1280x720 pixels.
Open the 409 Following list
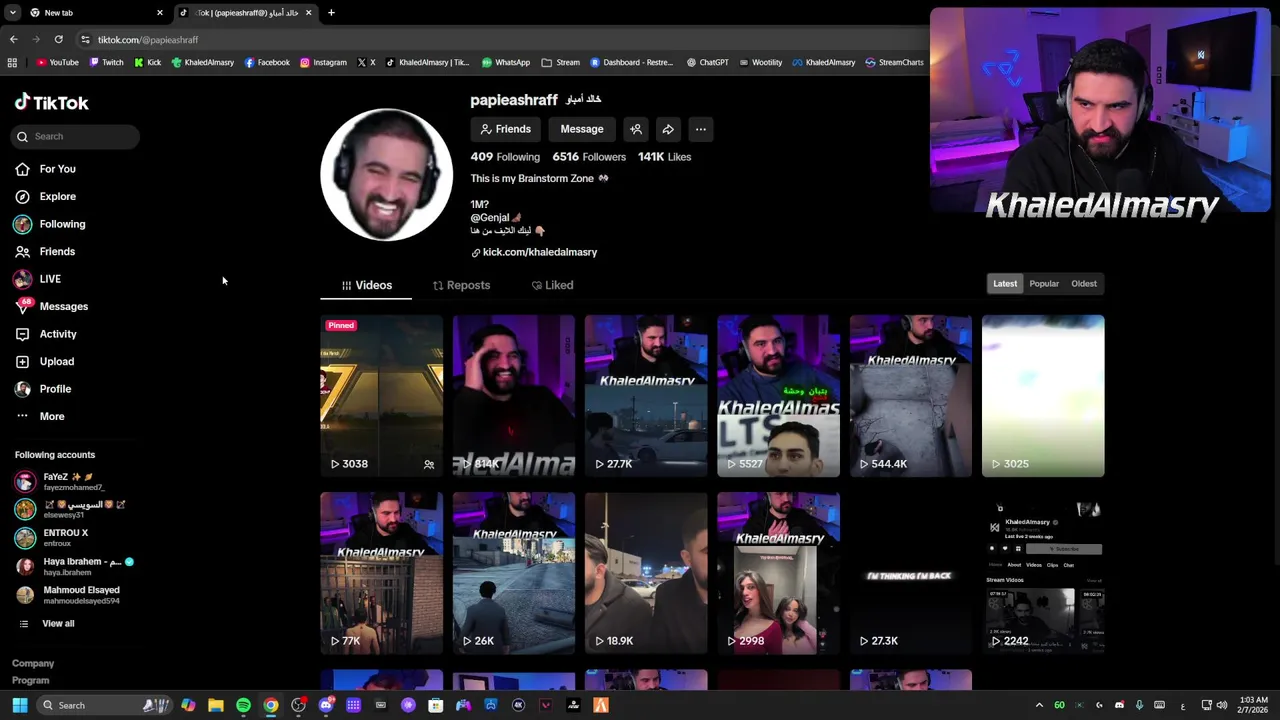click(x=505, y=157)
